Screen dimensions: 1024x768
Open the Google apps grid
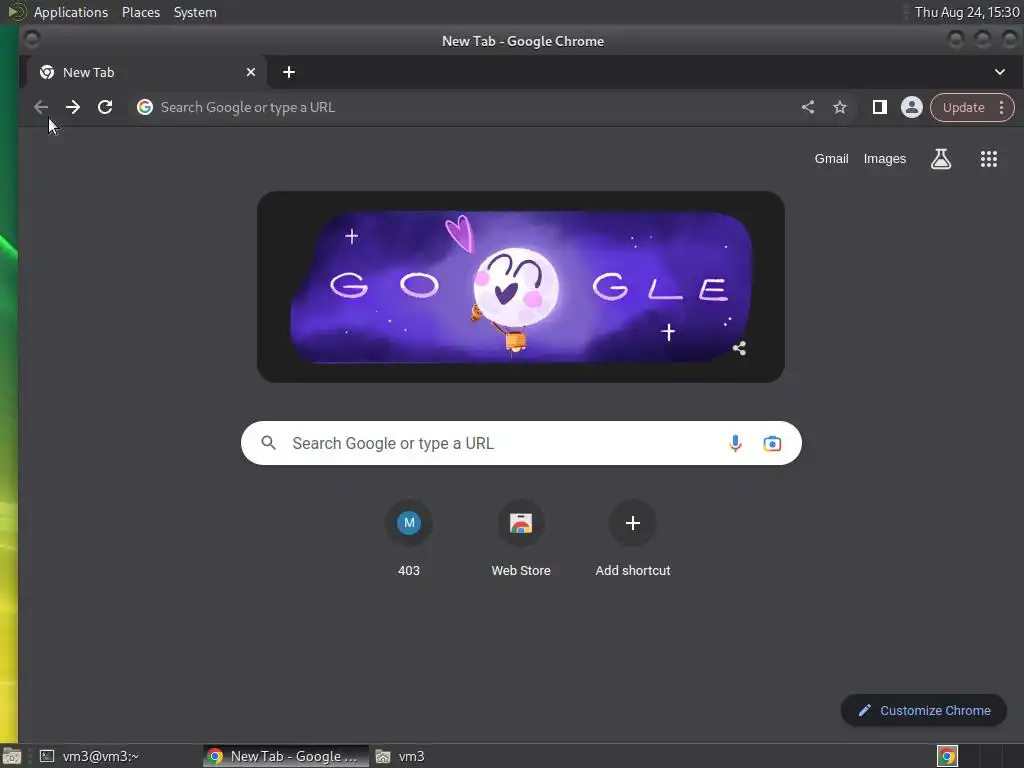(989, 159)
